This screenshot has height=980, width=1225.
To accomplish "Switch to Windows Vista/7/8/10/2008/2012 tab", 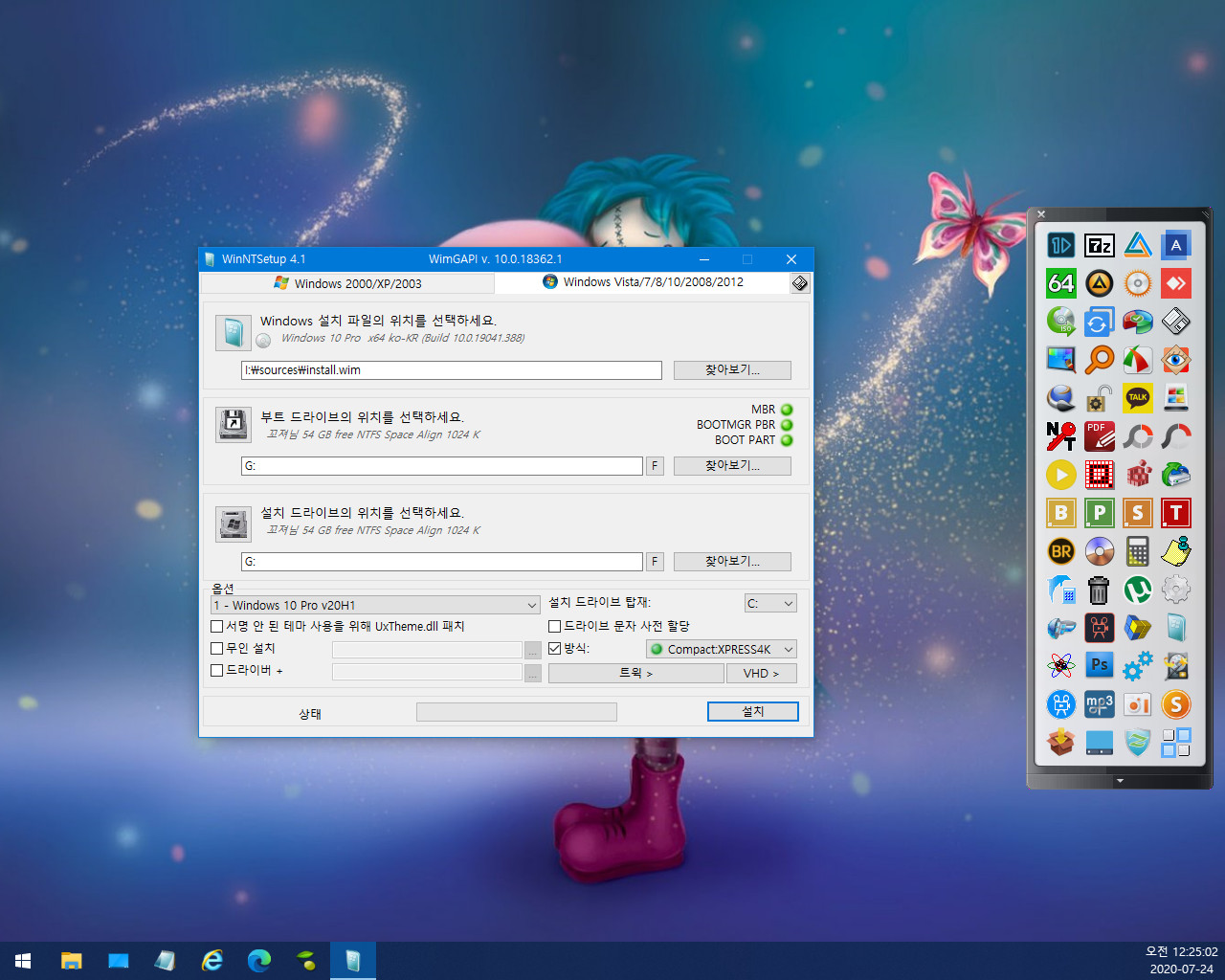I will click(642, 282).
